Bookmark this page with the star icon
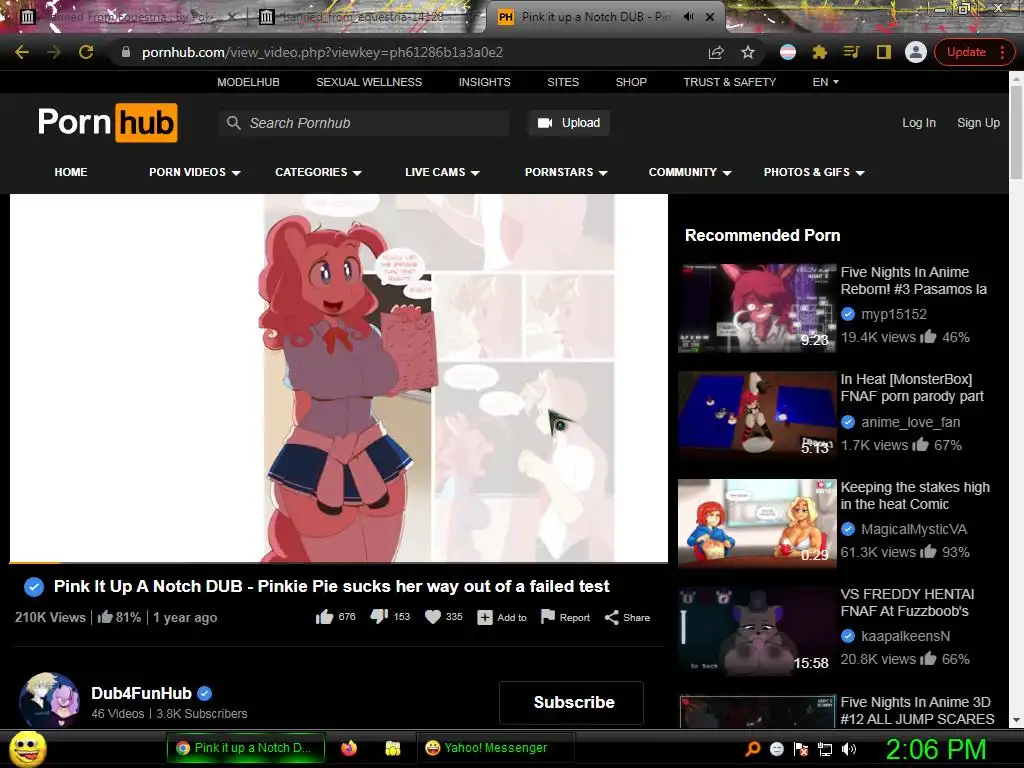1024x768 pixels. [x=748, y=52]
